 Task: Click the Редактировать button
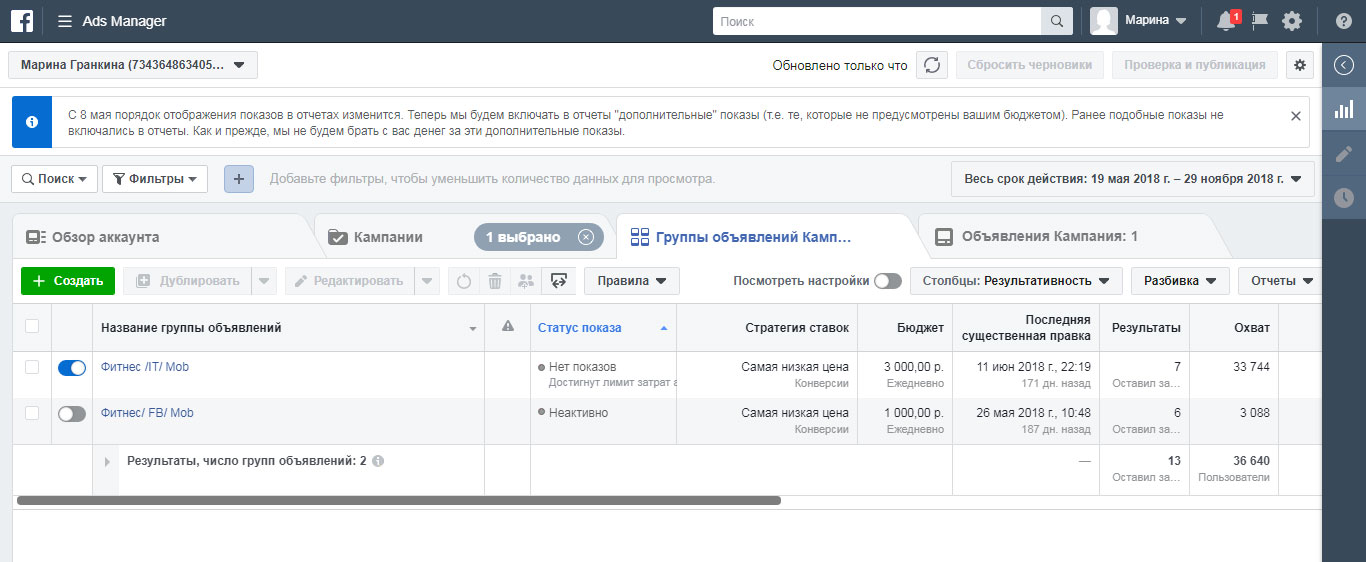click(350, 281)
